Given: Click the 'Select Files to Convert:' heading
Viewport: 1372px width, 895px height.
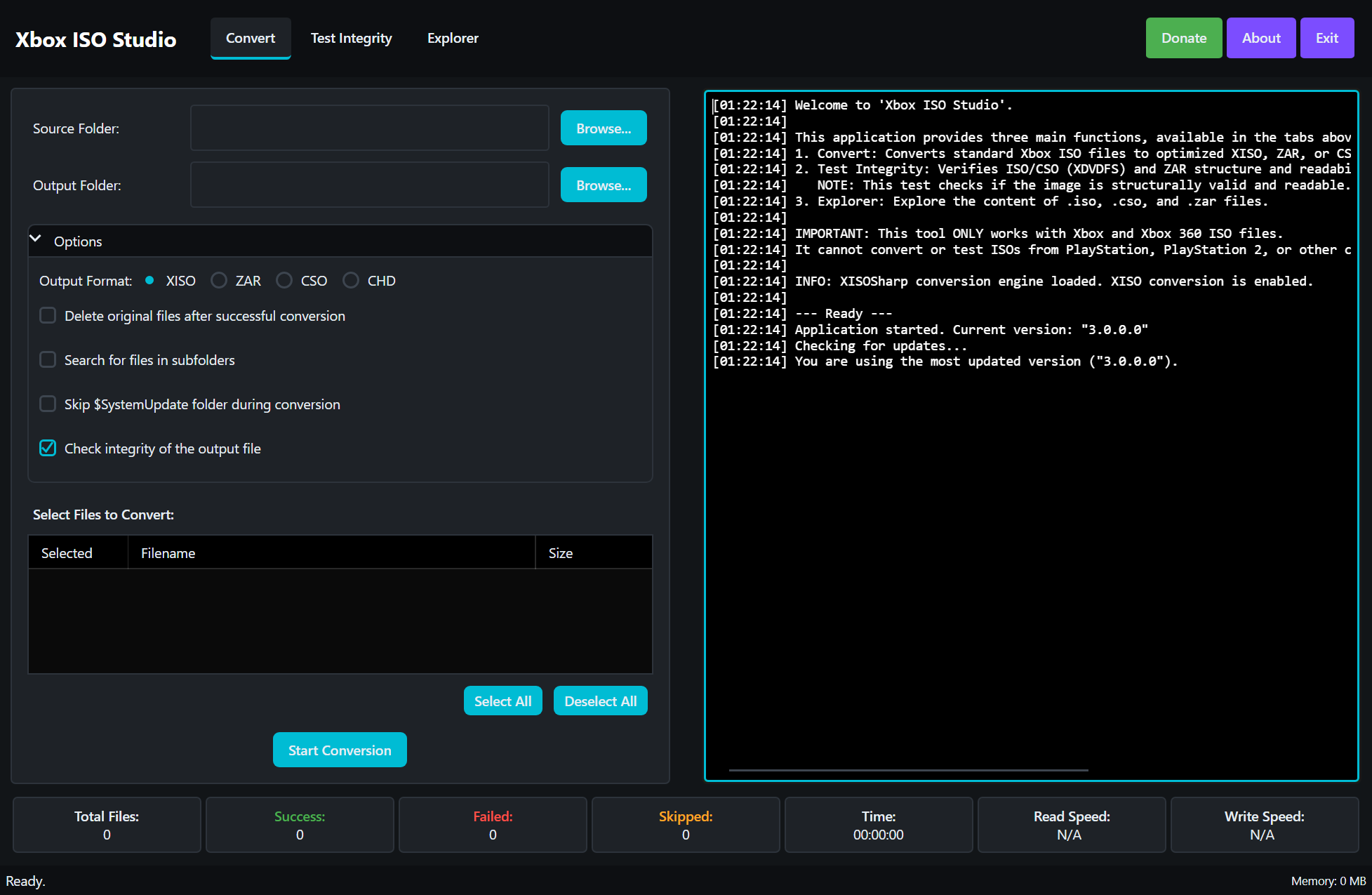Looking at the screenshot, I should coord(103,515).
